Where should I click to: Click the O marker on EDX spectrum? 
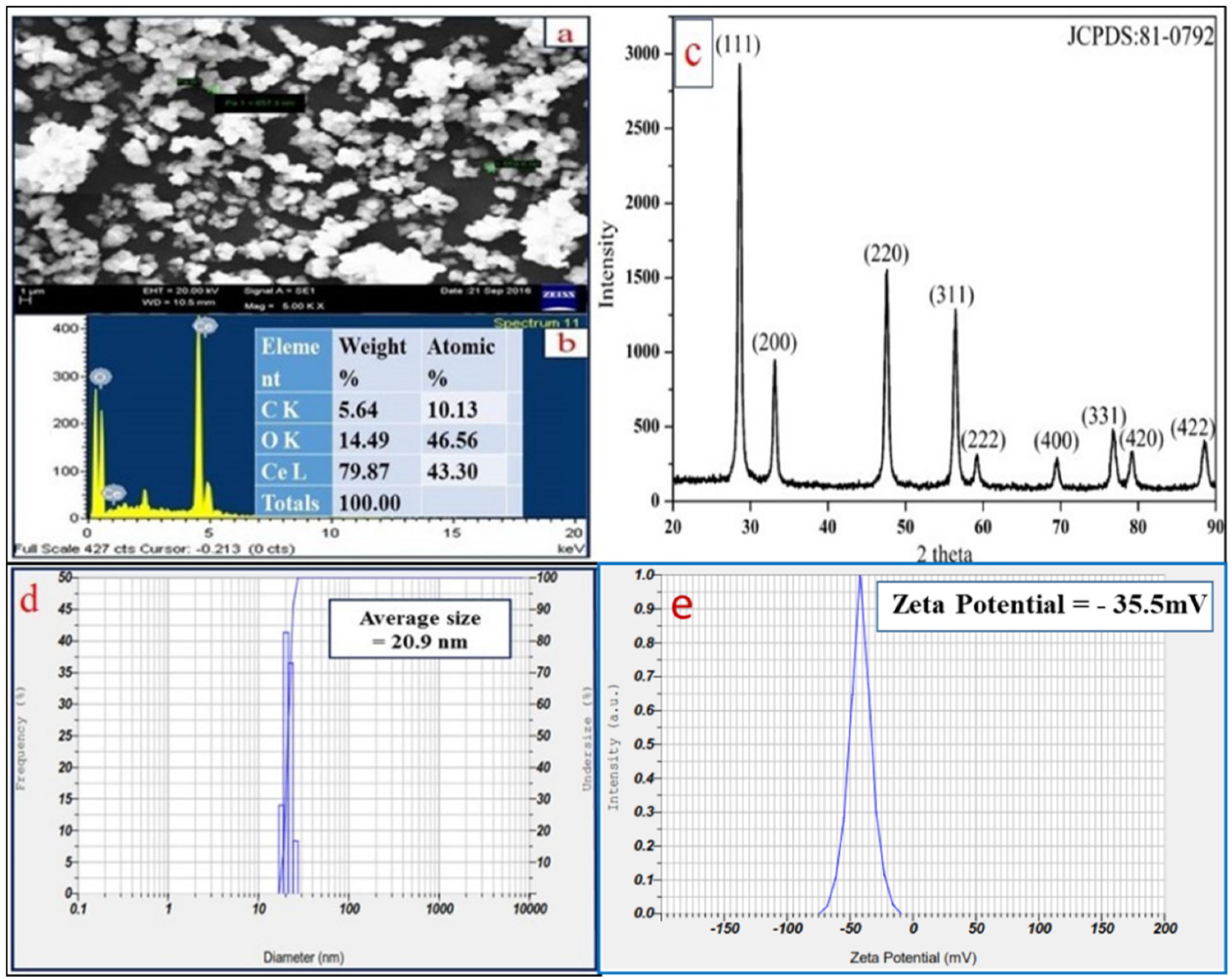point(101,377)
